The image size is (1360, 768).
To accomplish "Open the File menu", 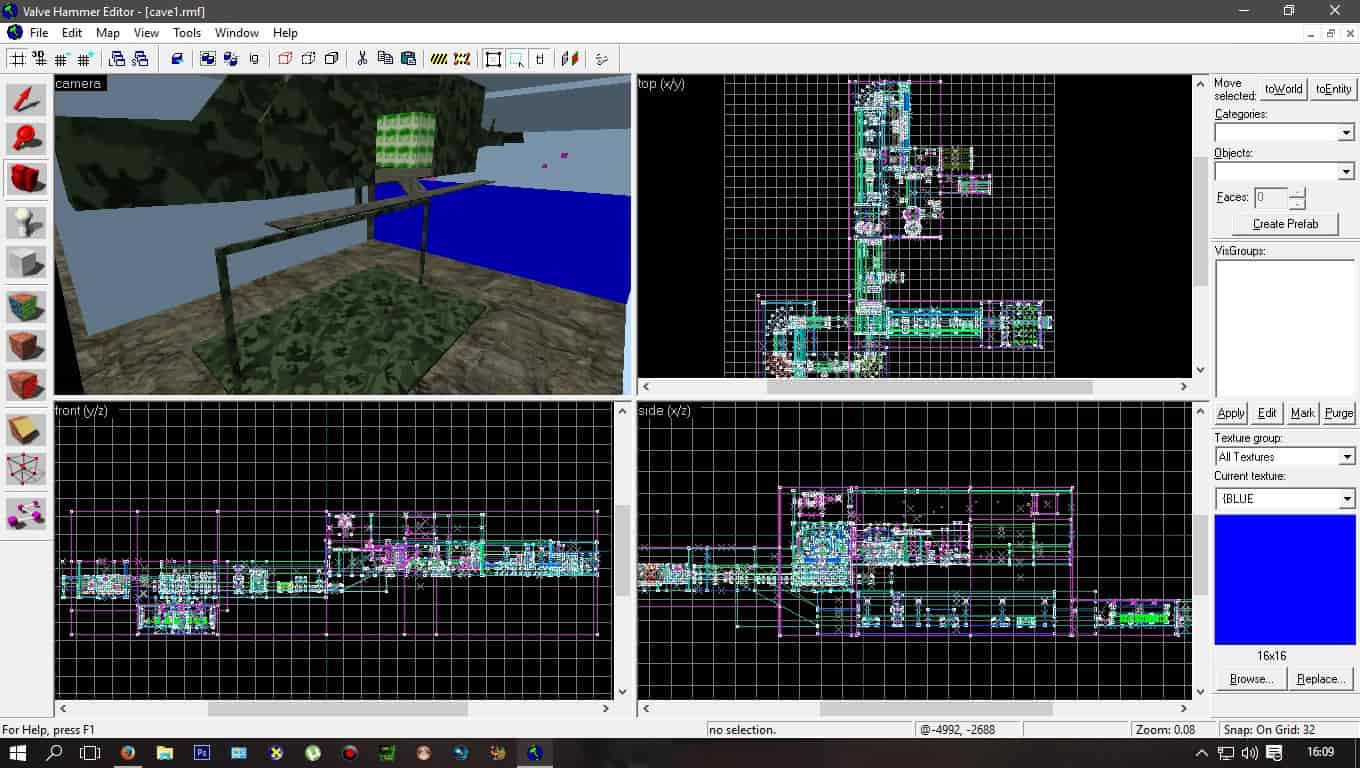I will (x=39, y=33).
